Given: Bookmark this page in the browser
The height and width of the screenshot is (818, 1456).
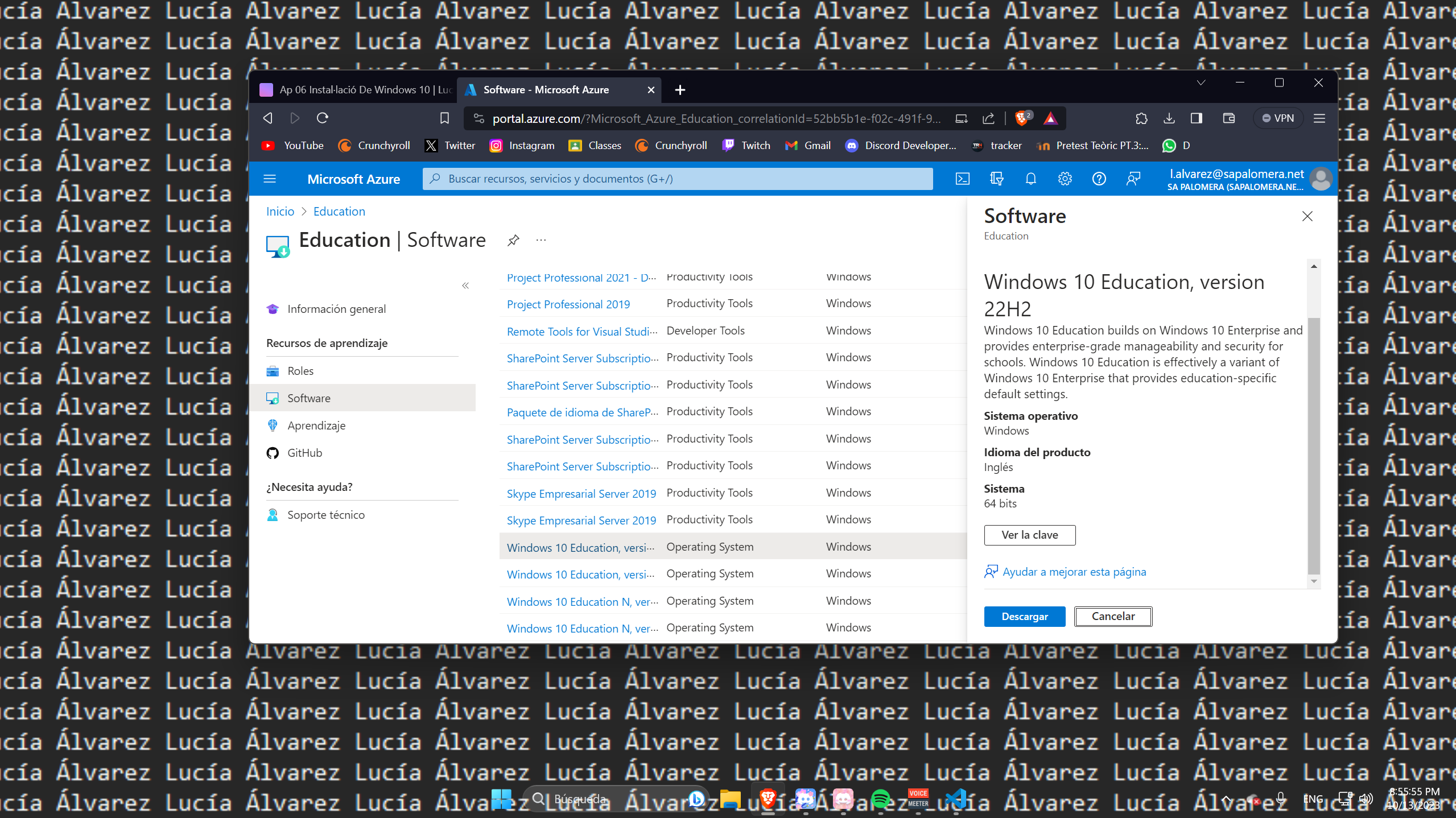Looking at the screenshot, I should [444, 118].
